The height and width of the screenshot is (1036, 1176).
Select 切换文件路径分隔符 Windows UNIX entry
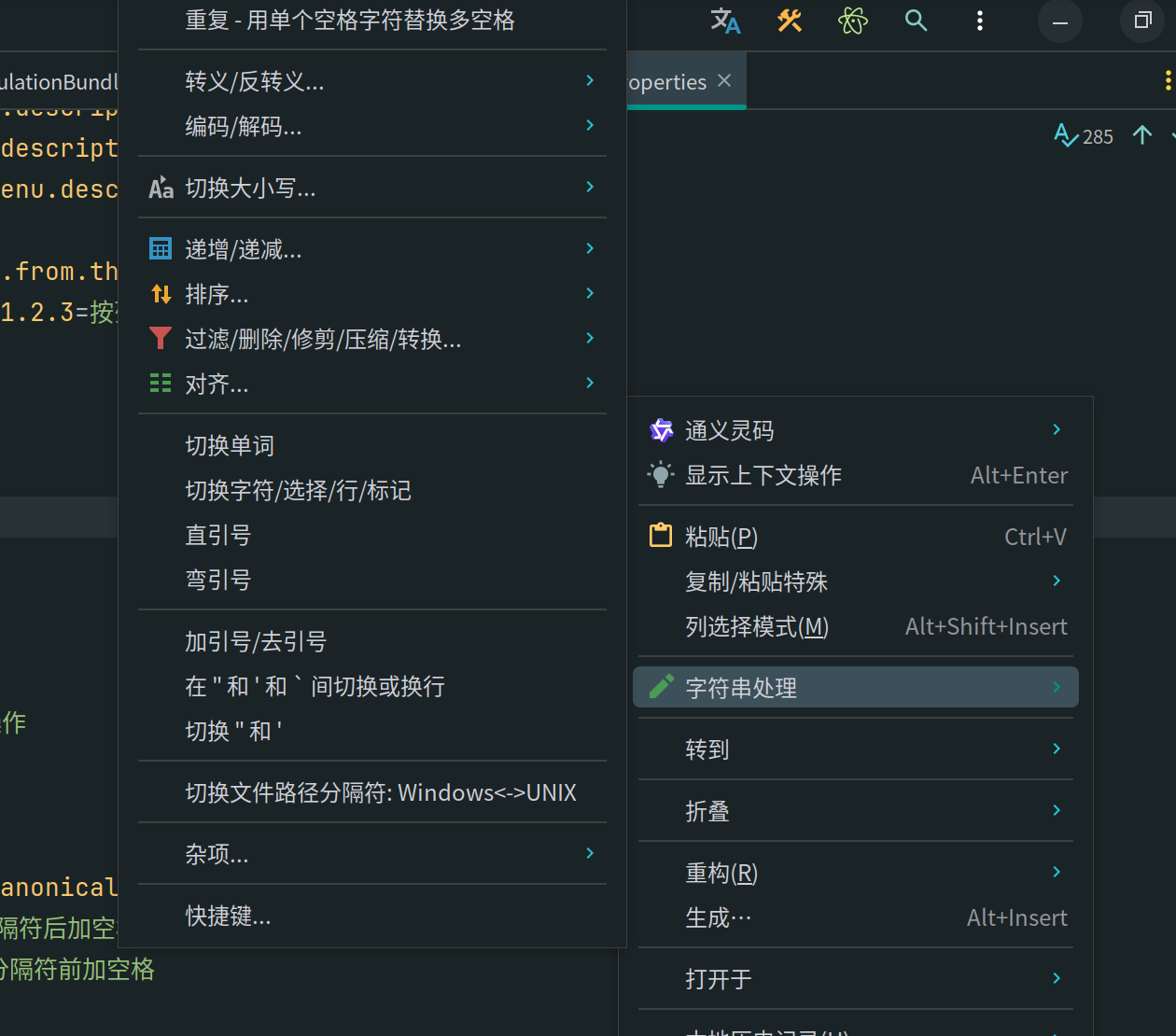click(x=372, y=792)
